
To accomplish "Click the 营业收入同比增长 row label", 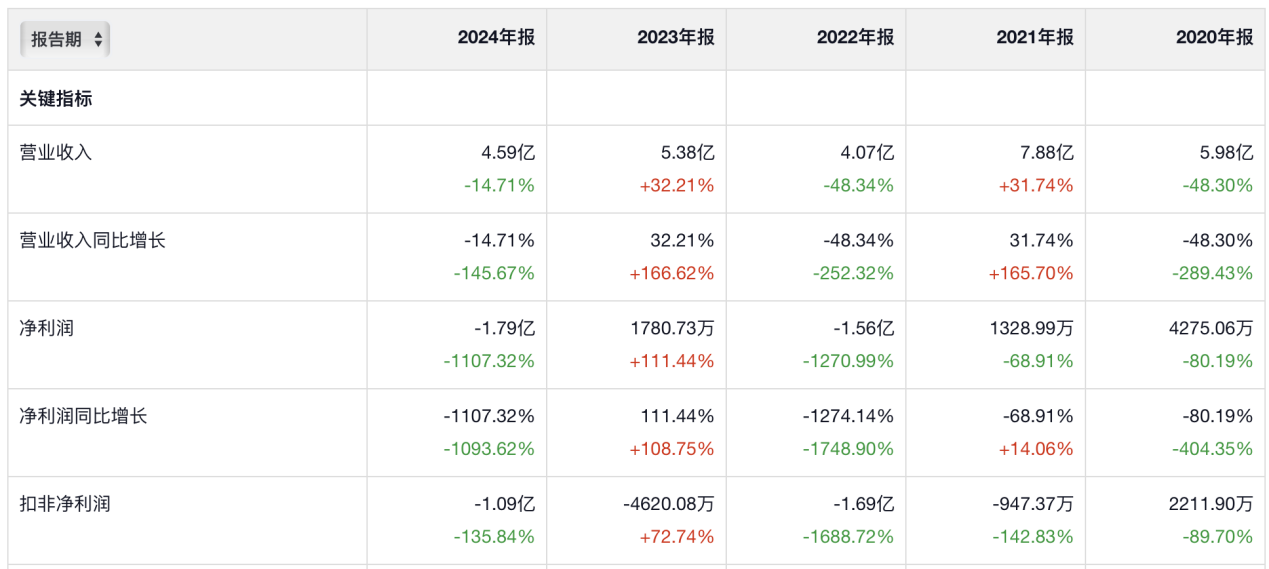I will pos(92,241).
